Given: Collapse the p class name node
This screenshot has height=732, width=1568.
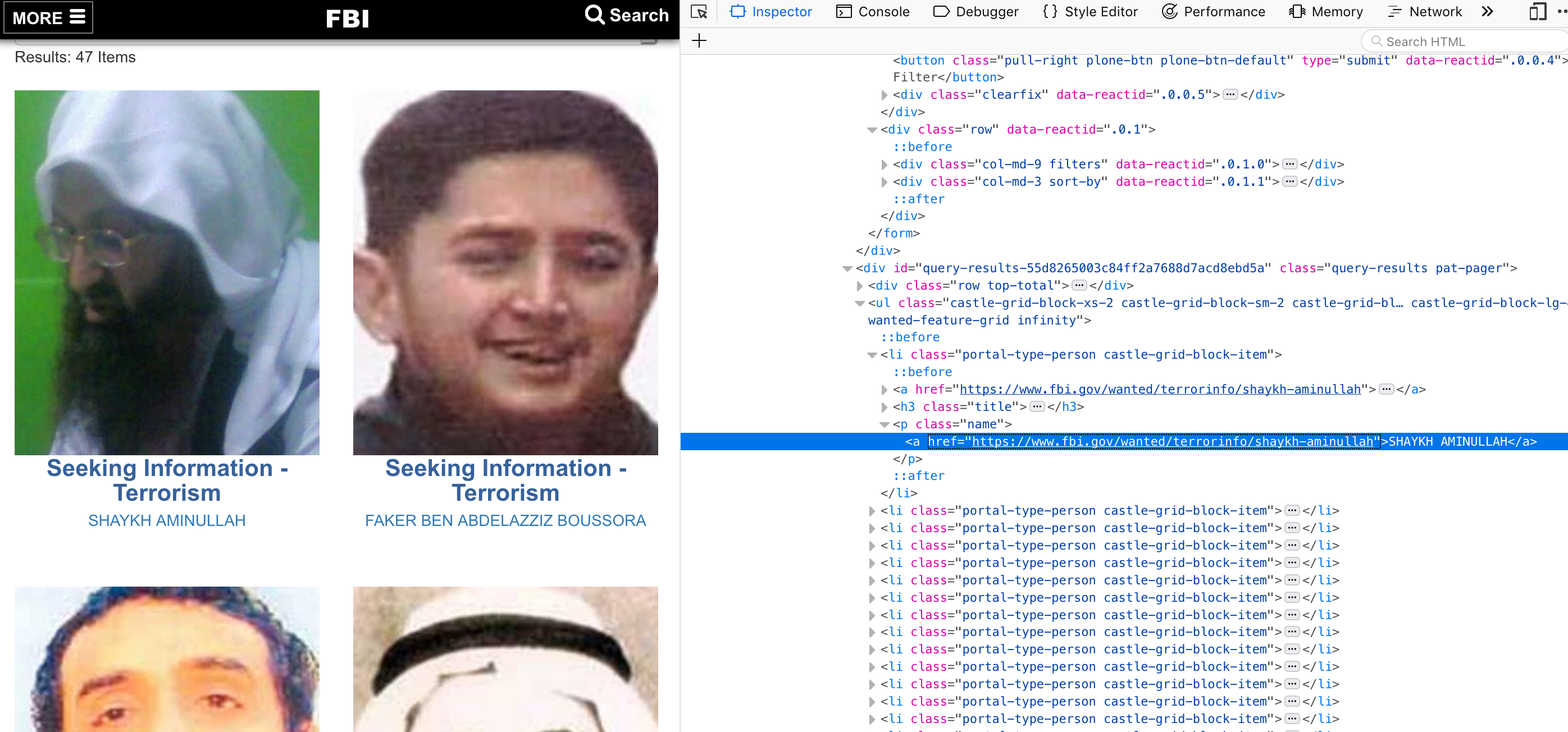Looking at the screenshot, I should 885,424.
